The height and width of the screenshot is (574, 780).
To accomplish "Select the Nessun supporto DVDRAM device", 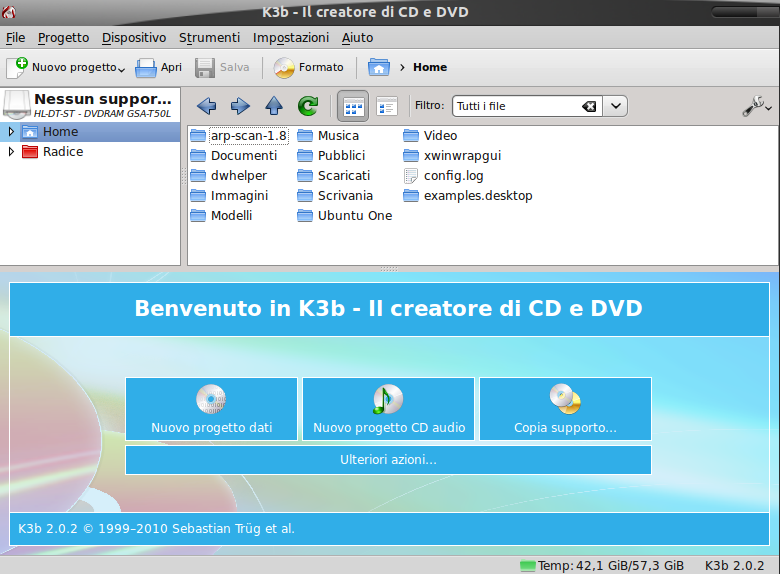I will (90, 105).
